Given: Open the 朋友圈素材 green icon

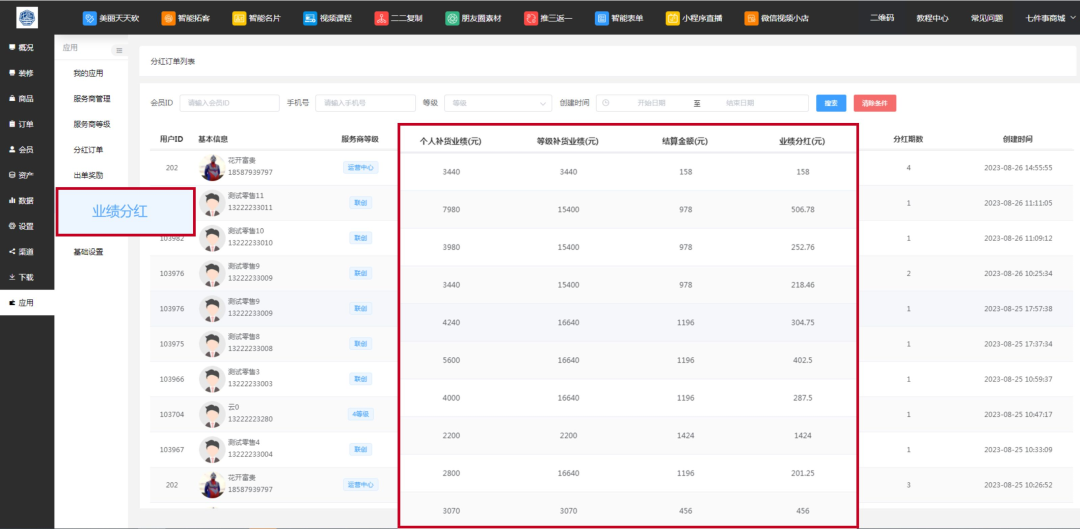Looking at the screenshot, I should pyautogui.click(x=453, y=18).
